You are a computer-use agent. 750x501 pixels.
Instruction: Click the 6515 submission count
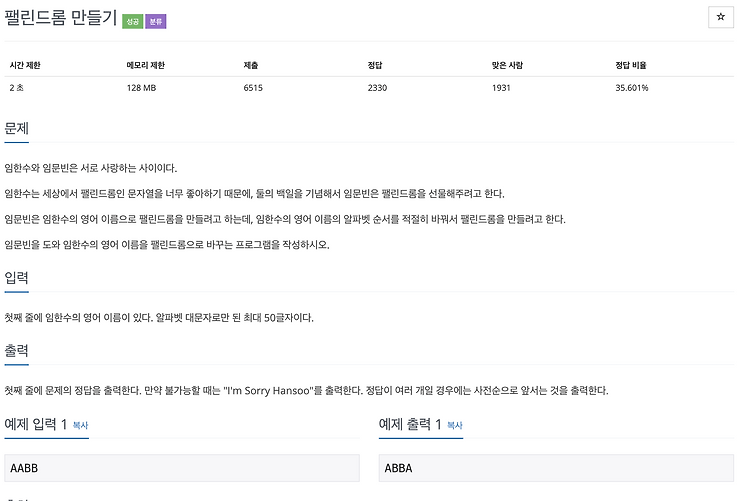click(x=253, y=88)
